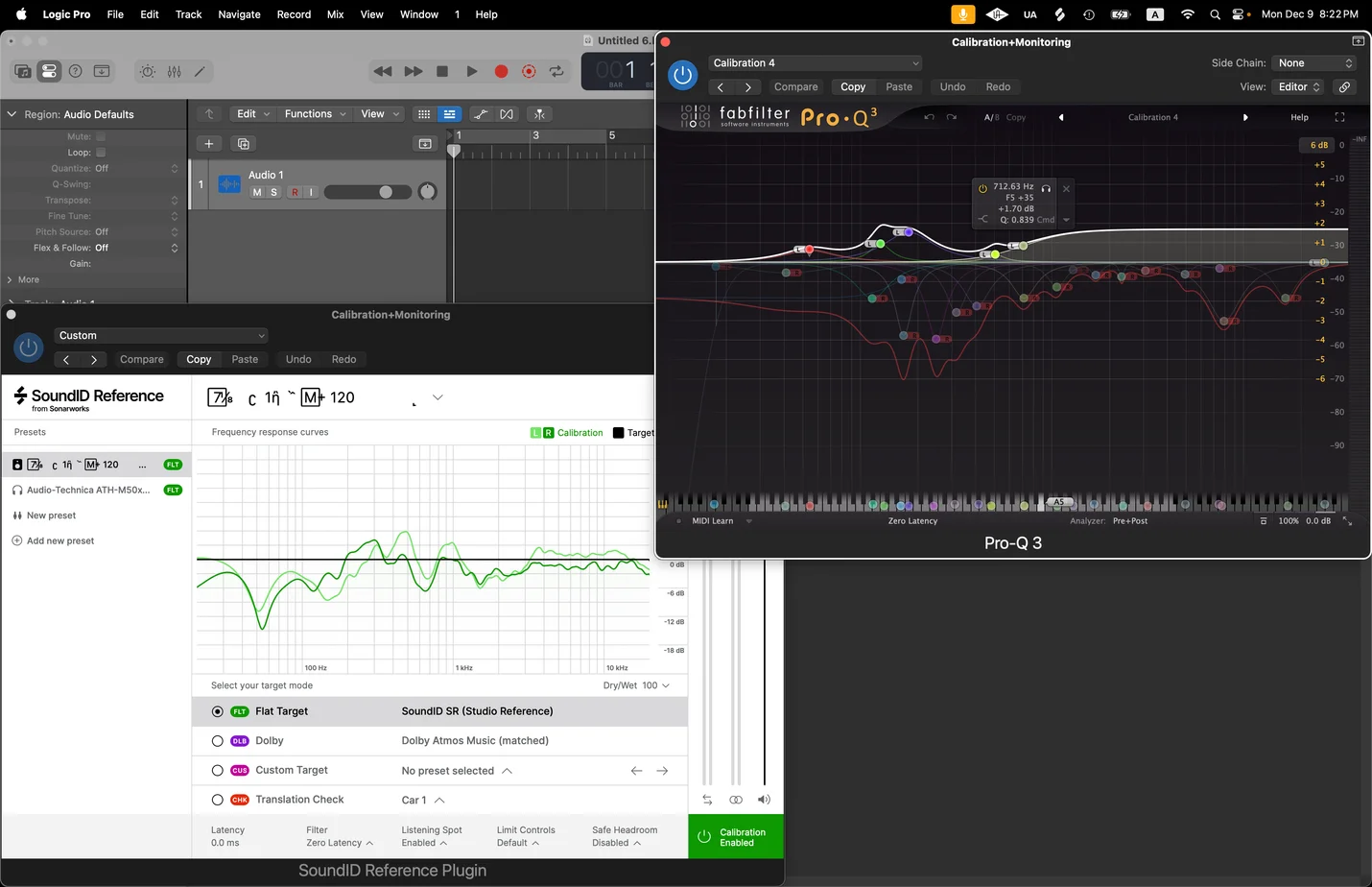
Task: Open Quick Help question mark icon
Action: (x=75, y=71)
